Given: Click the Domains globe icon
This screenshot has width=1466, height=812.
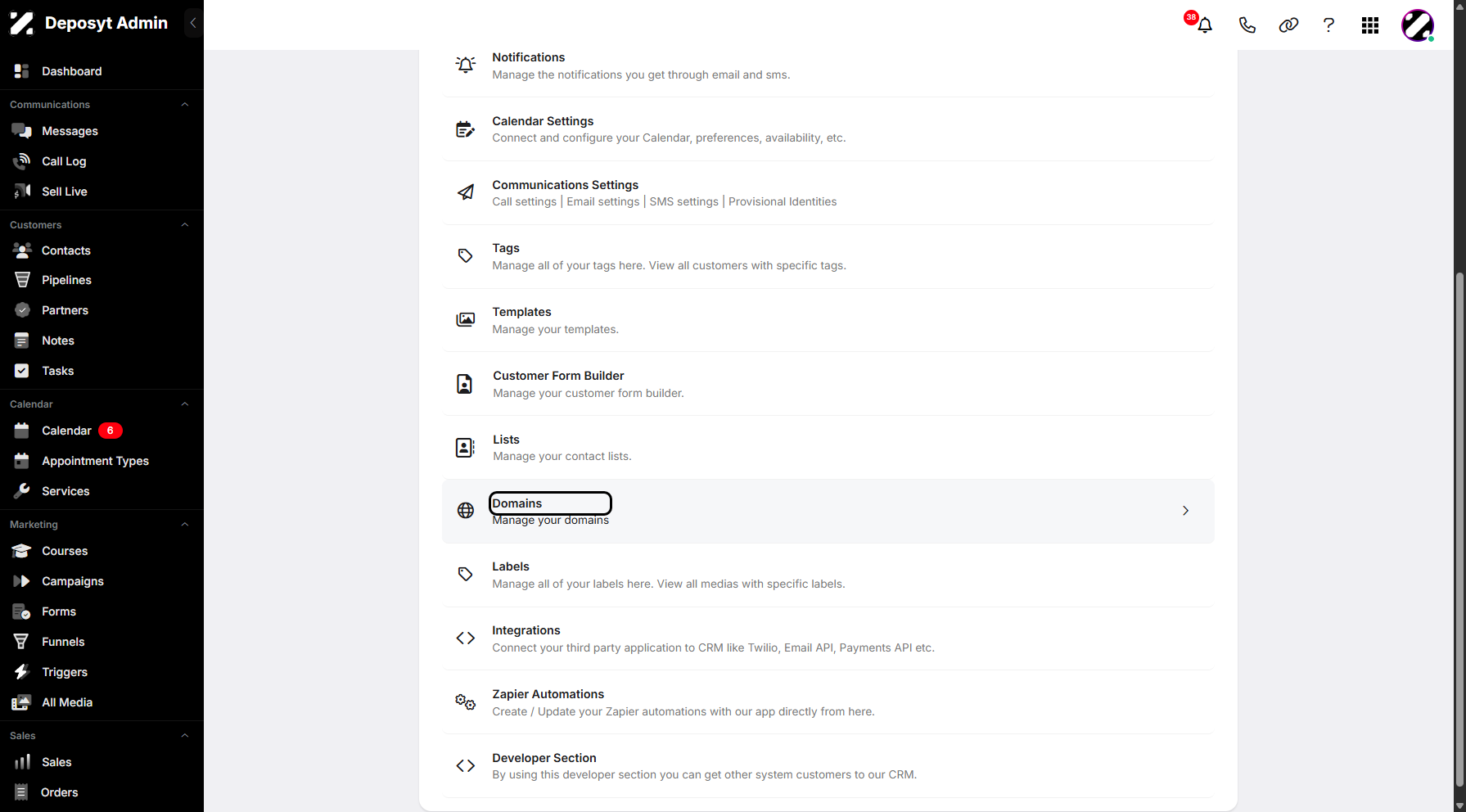Looking at the screenshot, I should (x=466, y=511).
